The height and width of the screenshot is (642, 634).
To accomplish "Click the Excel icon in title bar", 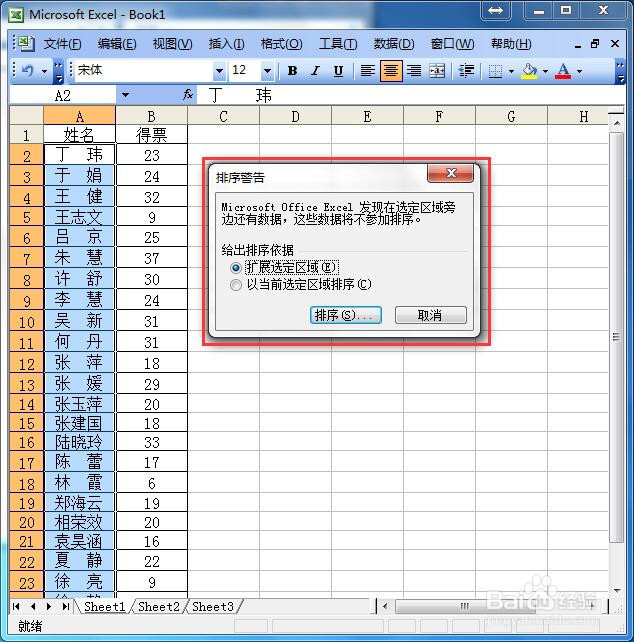I will [x=16, y=15].
